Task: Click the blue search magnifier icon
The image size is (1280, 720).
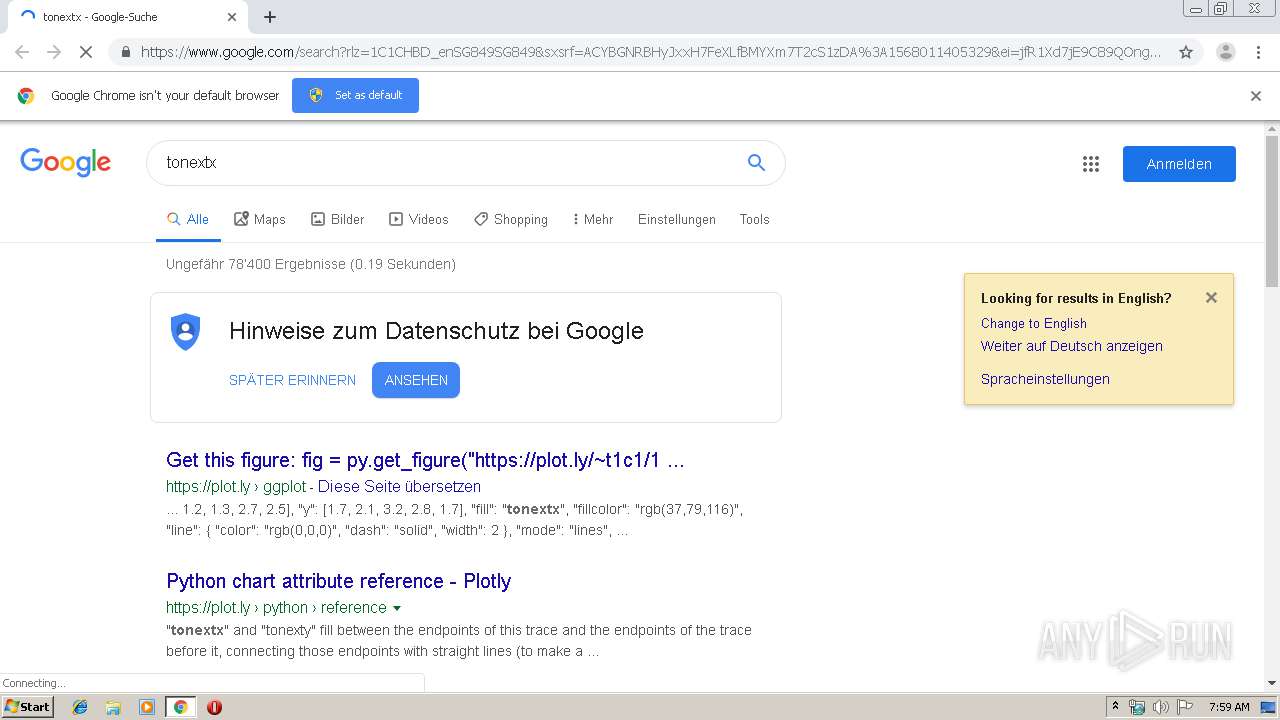Action: (x=756, y=162)
